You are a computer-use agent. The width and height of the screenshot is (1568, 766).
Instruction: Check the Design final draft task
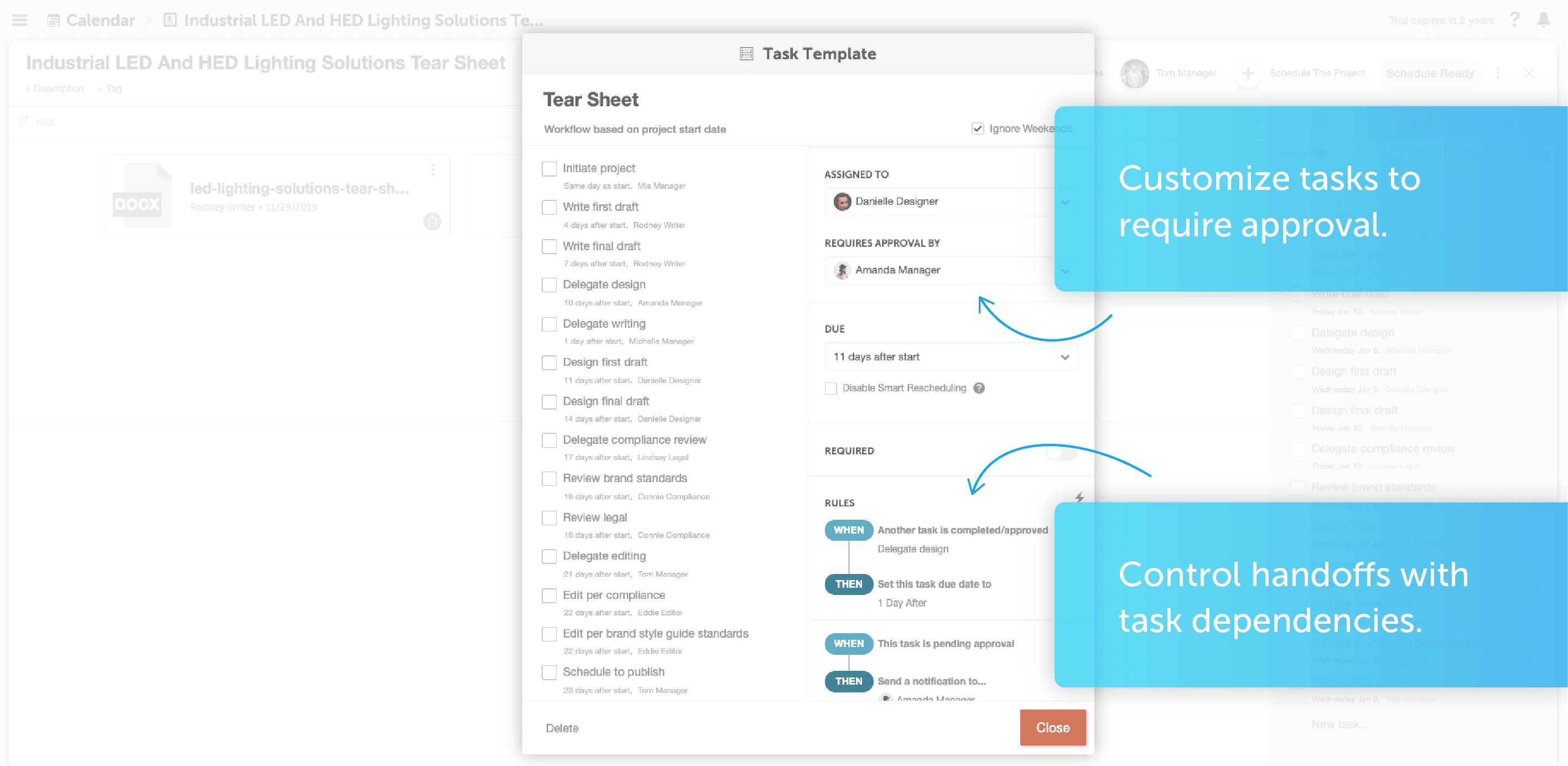549,401
